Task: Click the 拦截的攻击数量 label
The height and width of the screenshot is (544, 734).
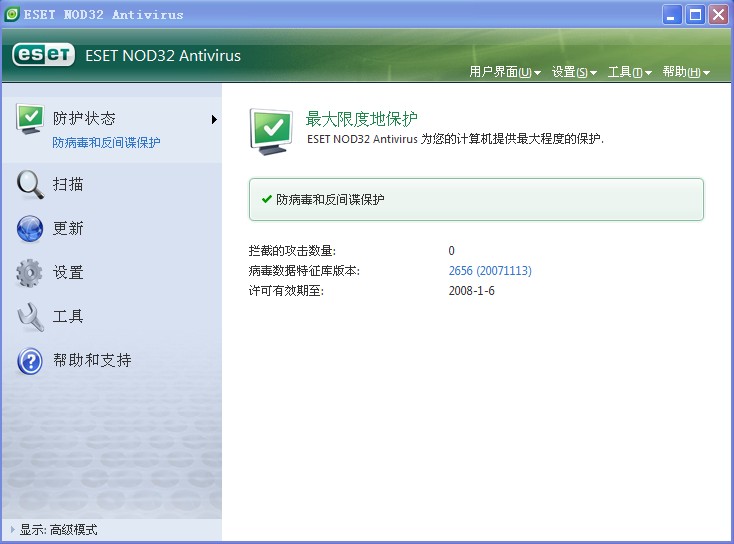Action: (292, 250)
